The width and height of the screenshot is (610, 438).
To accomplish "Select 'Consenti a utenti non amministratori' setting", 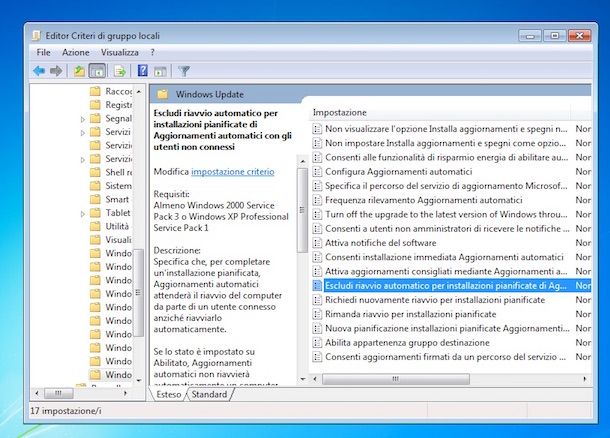I will tap(447, 229).
